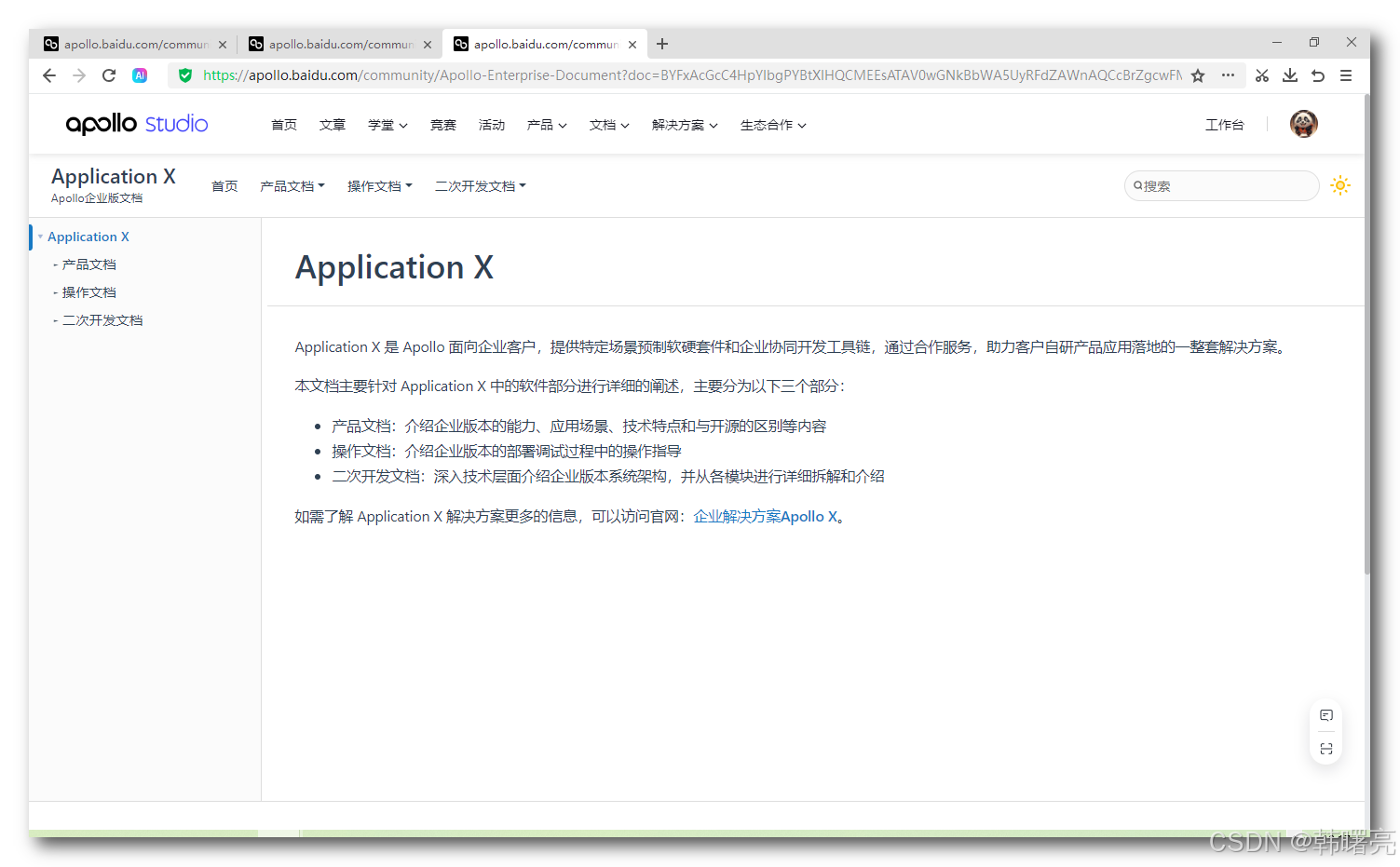
Task: Open the browser hamburger menu
Action: pyautogui.click(x=1346, y=75)
